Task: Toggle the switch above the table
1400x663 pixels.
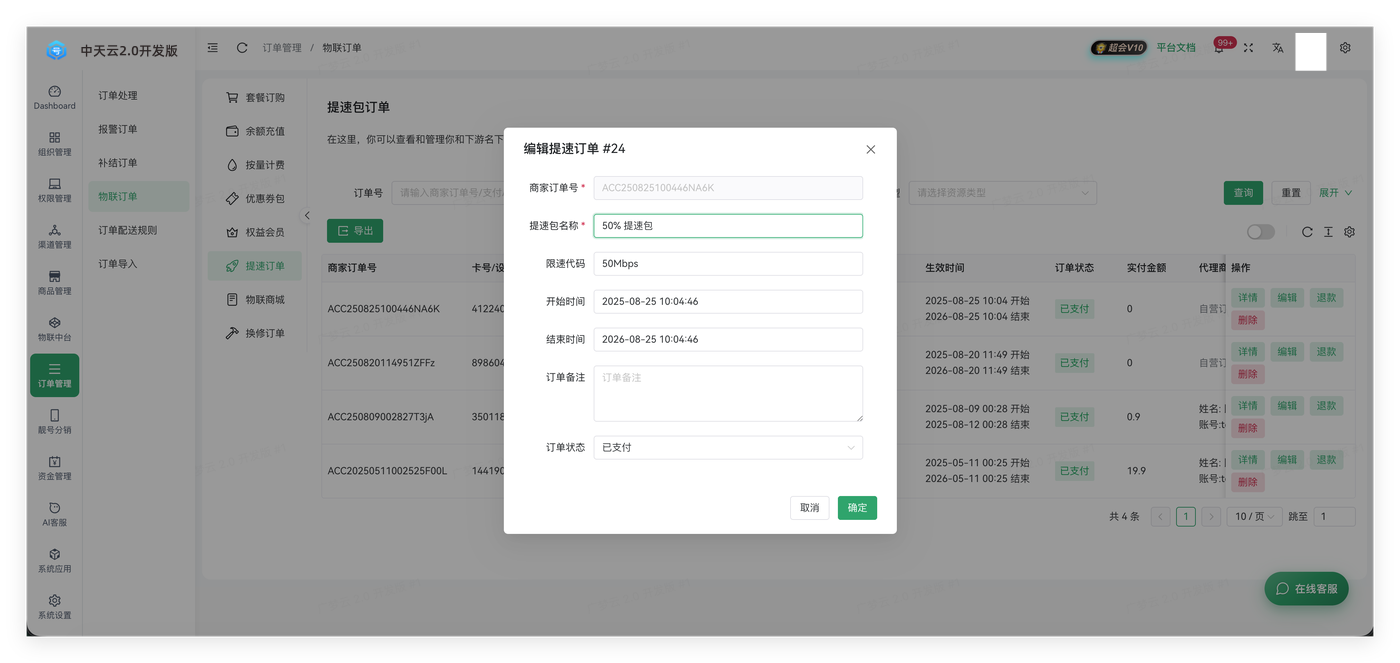Action: coord(1260,232)
